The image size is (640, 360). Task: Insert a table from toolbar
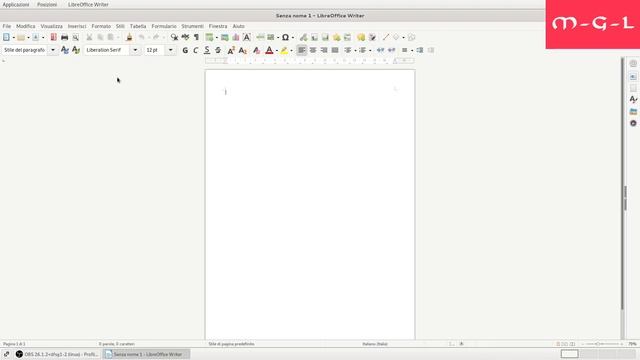pyautogui.click(x=209, y=37)
